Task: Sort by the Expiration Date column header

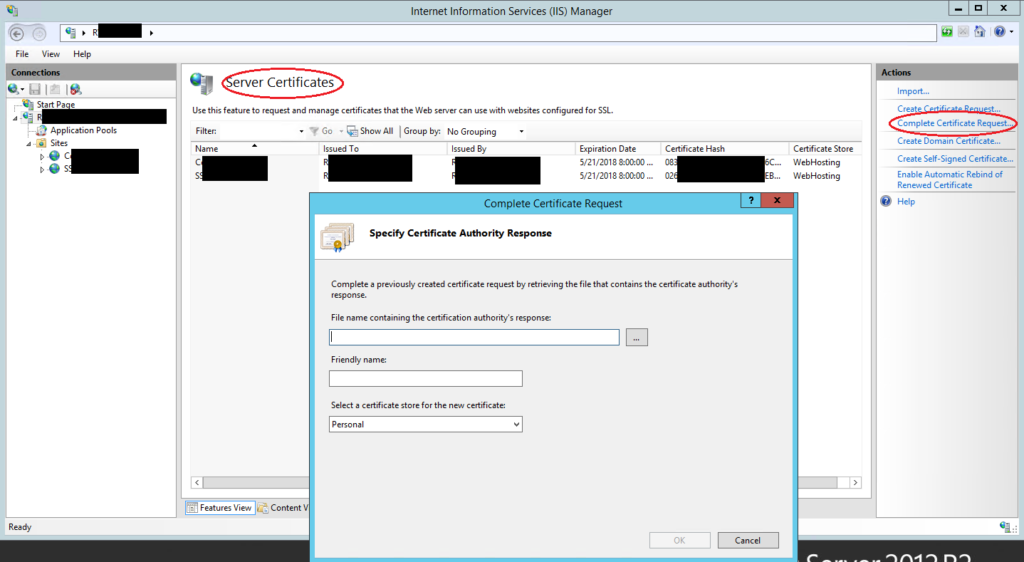Action: coord(618,149)
